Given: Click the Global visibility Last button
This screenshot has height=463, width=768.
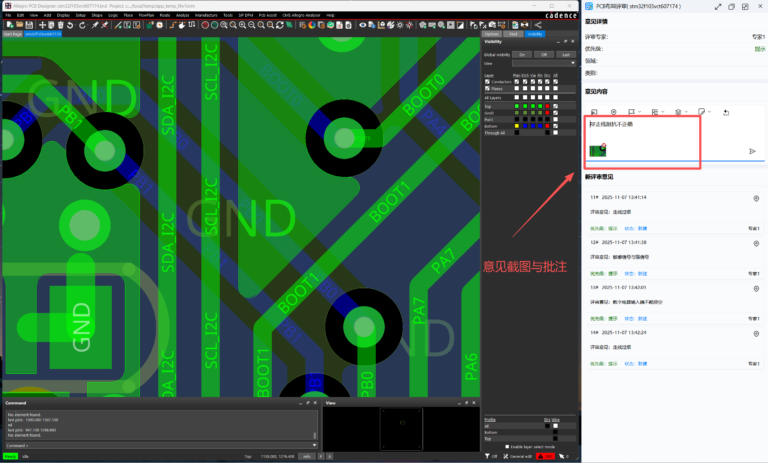Looking at the screenshot, I should (565, 54).
